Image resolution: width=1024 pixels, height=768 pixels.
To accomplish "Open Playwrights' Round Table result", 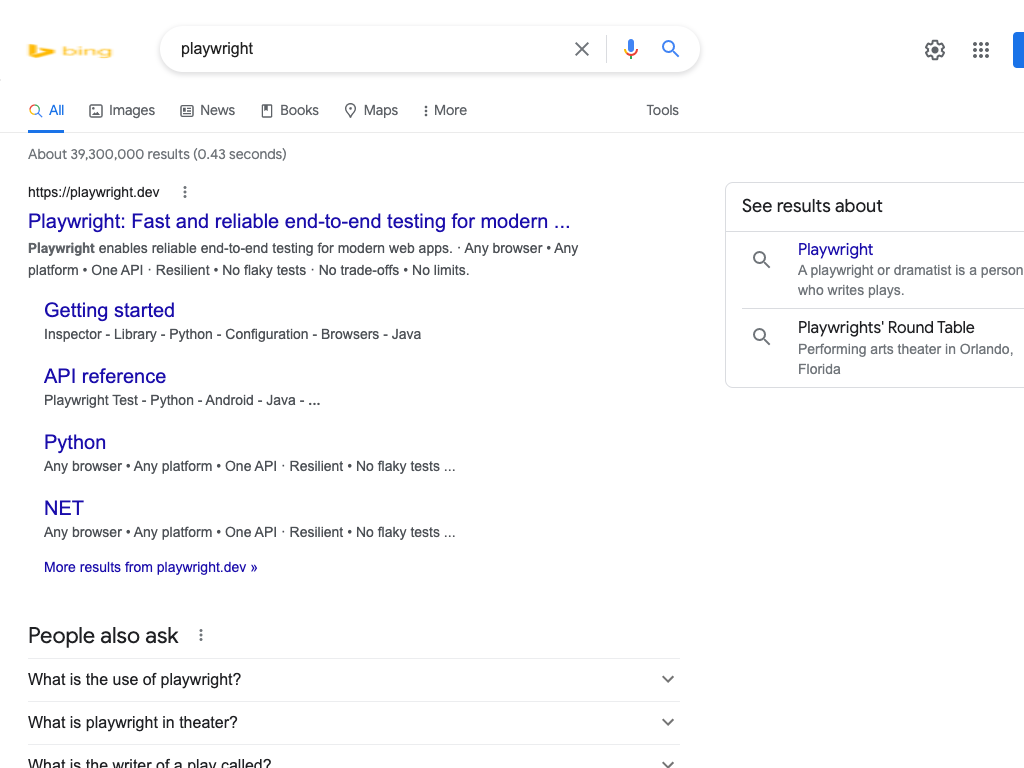I will coord(886,327).
